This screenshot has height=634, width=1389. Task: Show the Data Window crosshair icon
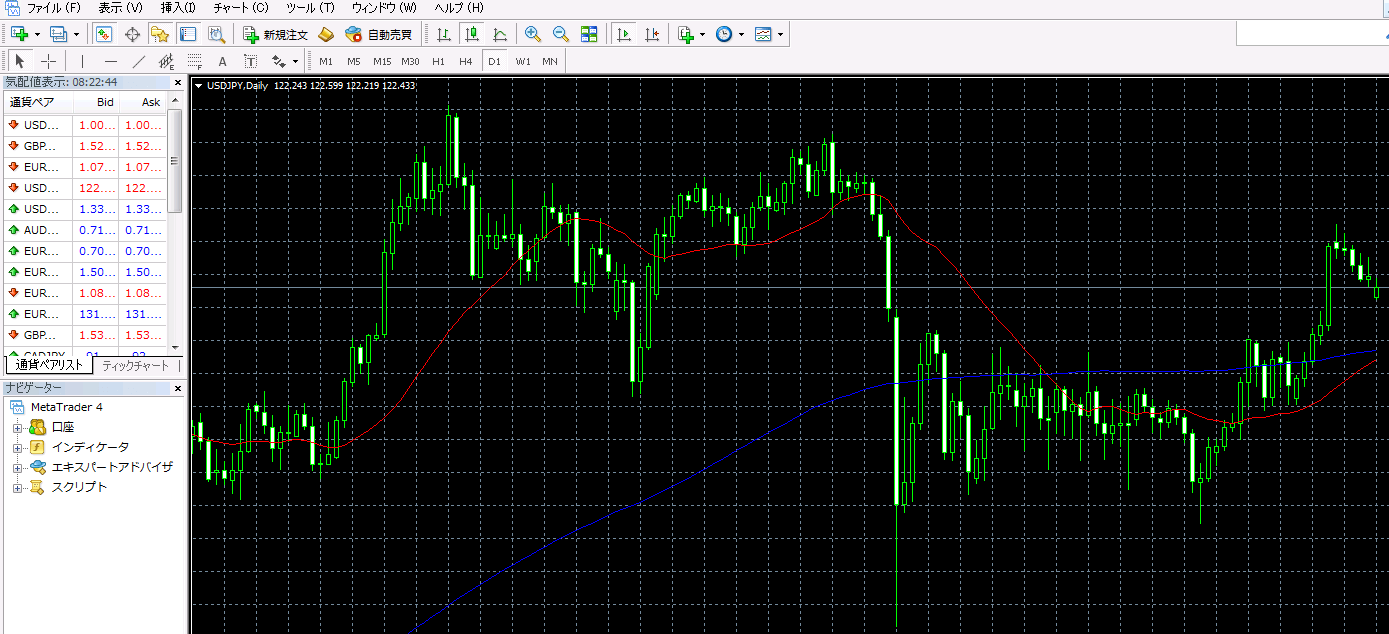(x=132, y=34)
